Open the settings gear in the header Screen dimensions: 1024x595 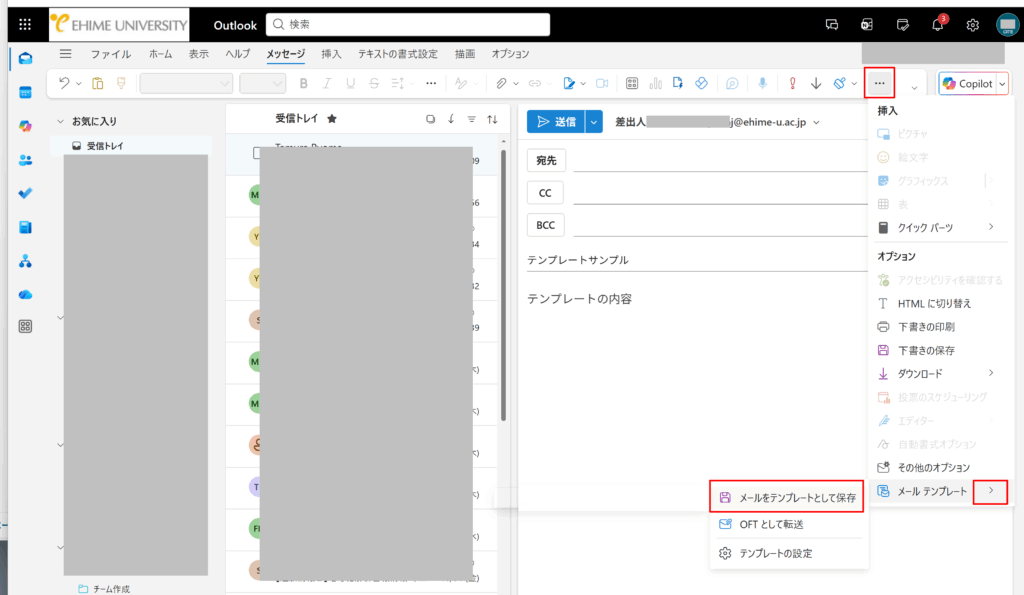point(972,25)
